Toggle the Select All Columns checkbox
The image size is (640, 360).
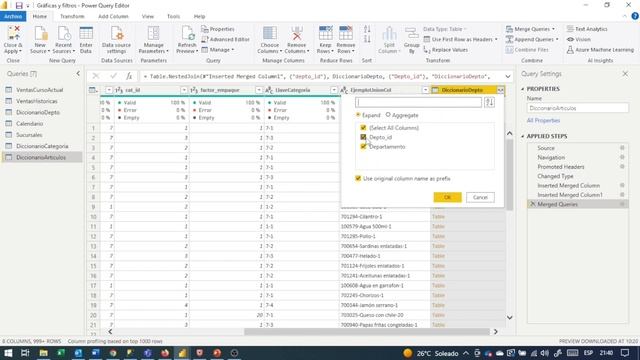tap(363, 128)
